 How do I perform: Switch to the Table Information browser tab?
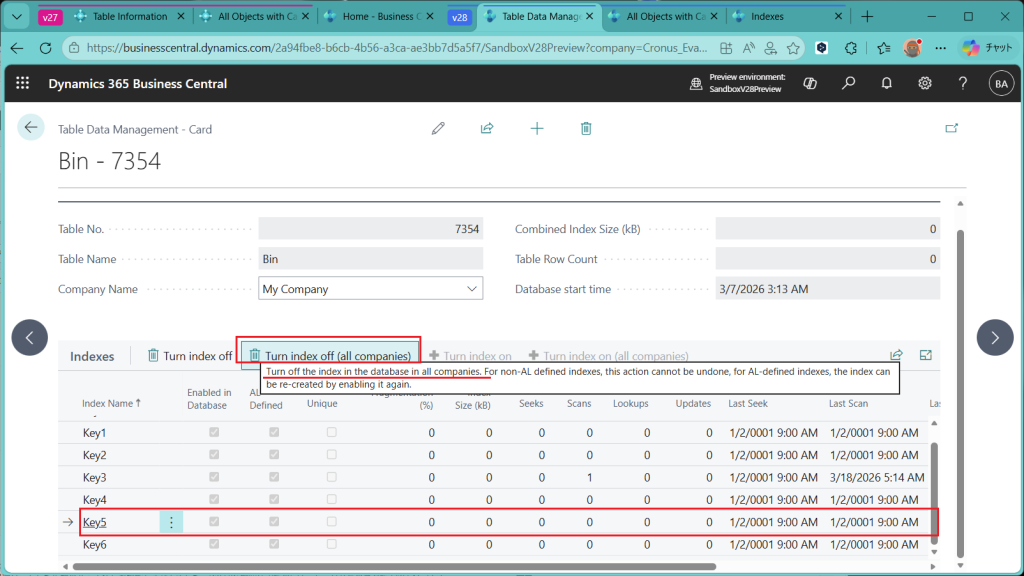[128, 17]
